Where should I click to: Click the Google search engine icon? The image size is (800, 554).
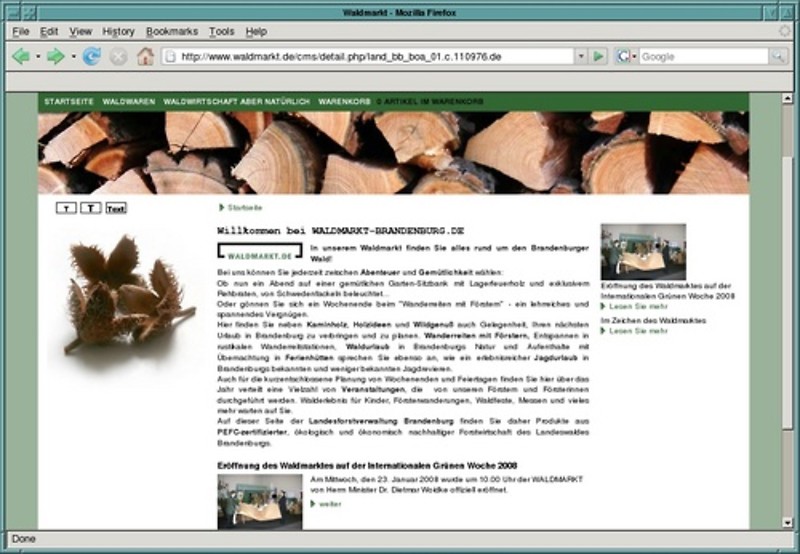(x=622, y=56)
